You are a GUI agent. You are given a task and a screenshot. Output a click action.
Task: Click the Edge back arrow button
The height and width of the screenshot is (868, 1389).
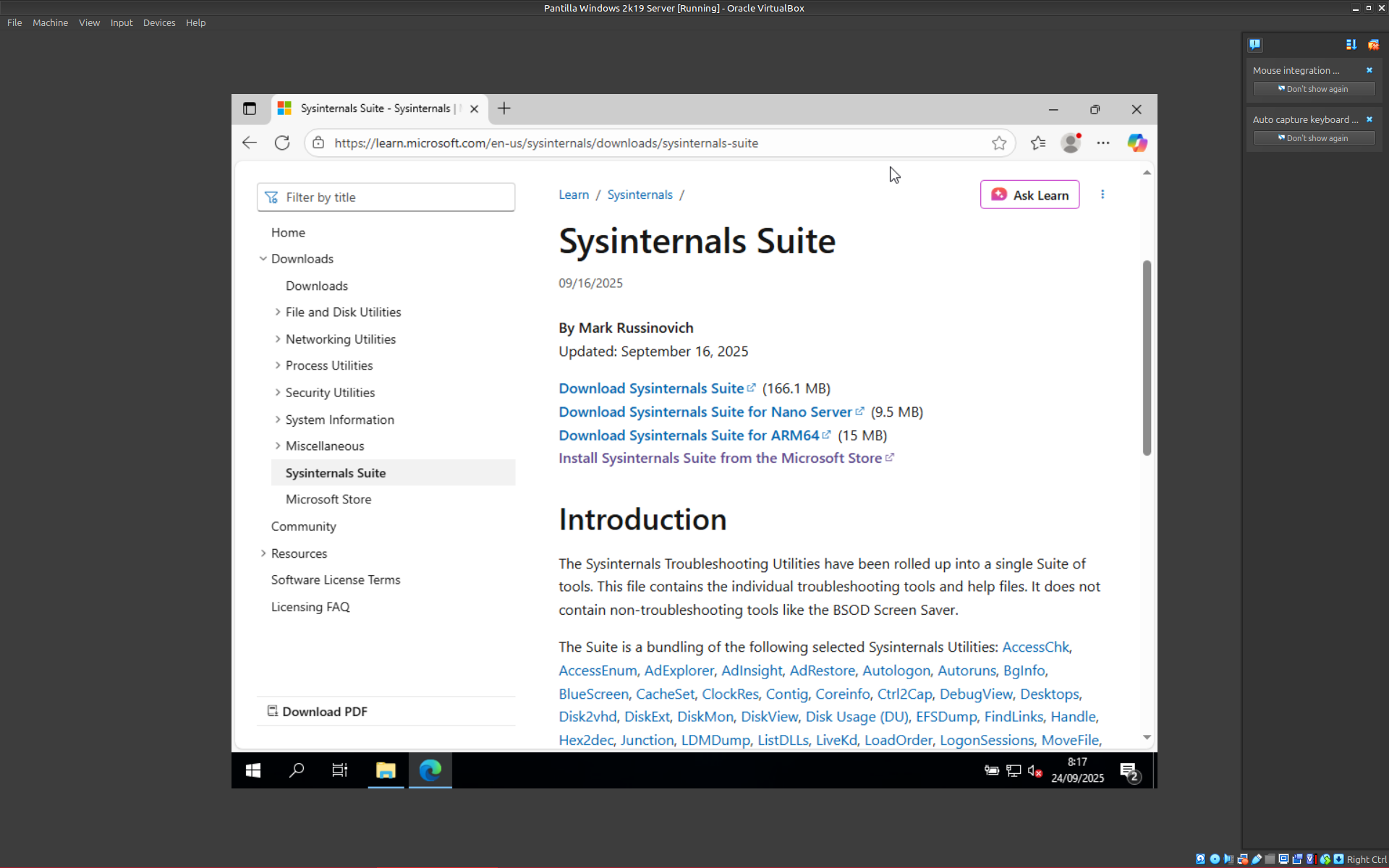250,142
